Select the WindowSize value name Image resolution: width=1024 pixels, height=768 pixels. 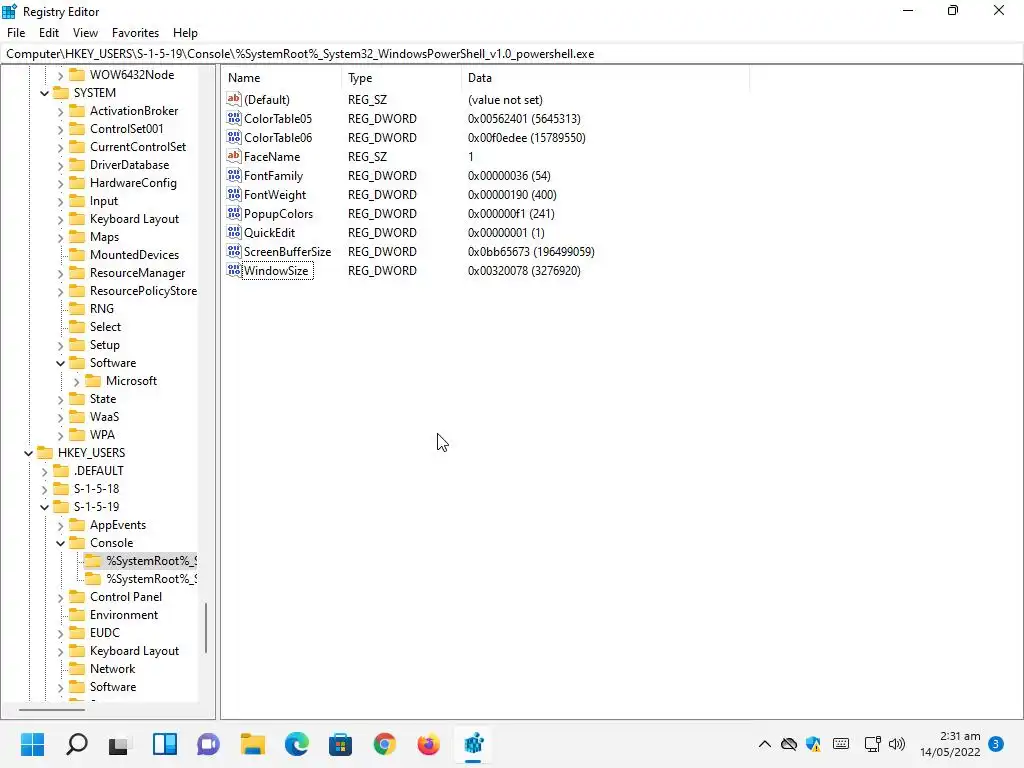(x=276, y=271)
